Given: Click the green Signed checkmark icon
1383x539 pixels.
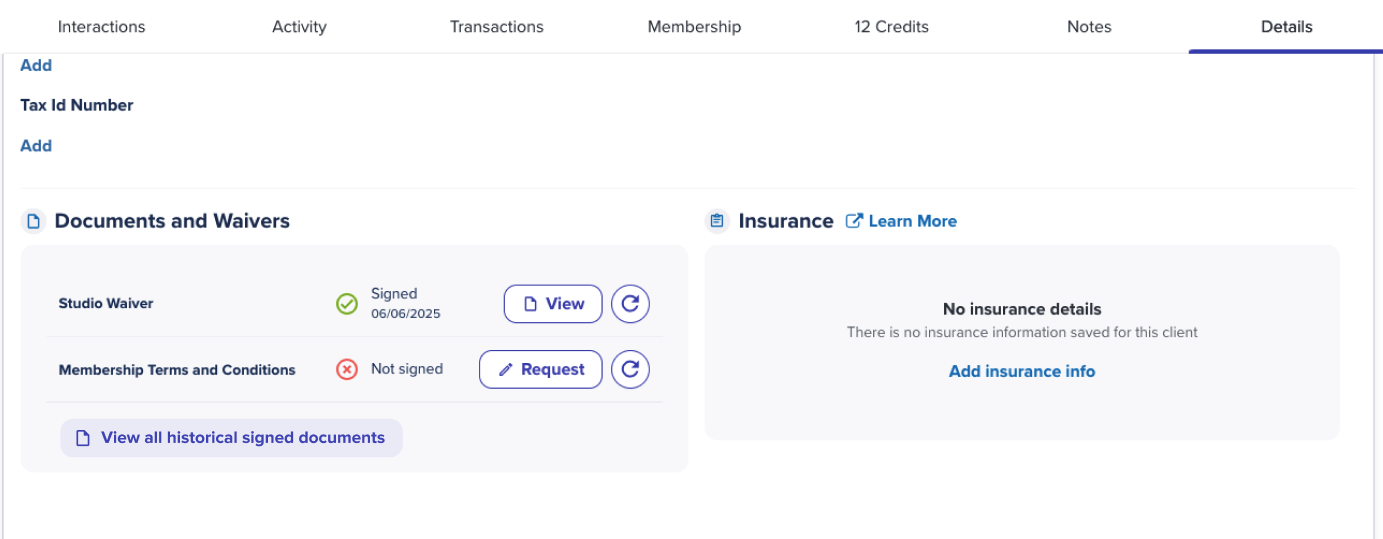Looking at the screenshot, I should tap(347, 304).
